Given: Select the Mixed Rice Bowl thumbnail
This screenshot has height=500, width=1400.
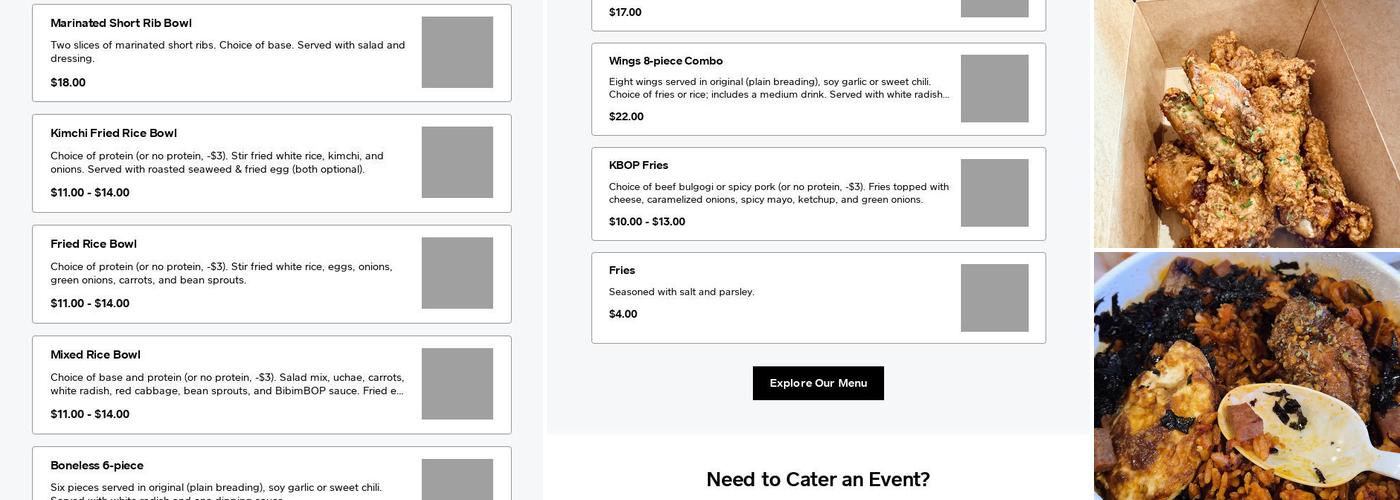Looking at the screenshot, I should coord(457,384).
